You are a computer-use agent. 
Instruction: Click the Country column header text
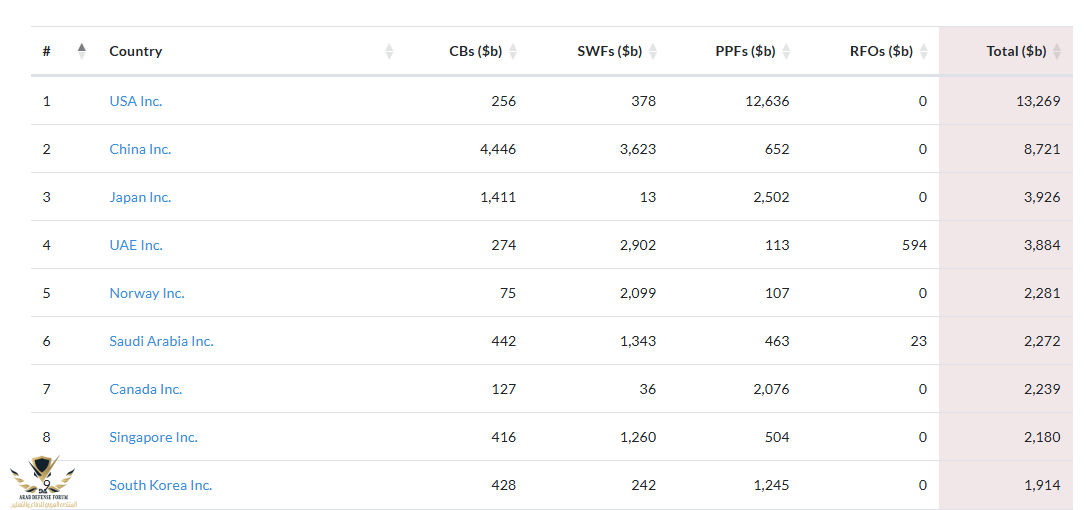tap(136, 51)
